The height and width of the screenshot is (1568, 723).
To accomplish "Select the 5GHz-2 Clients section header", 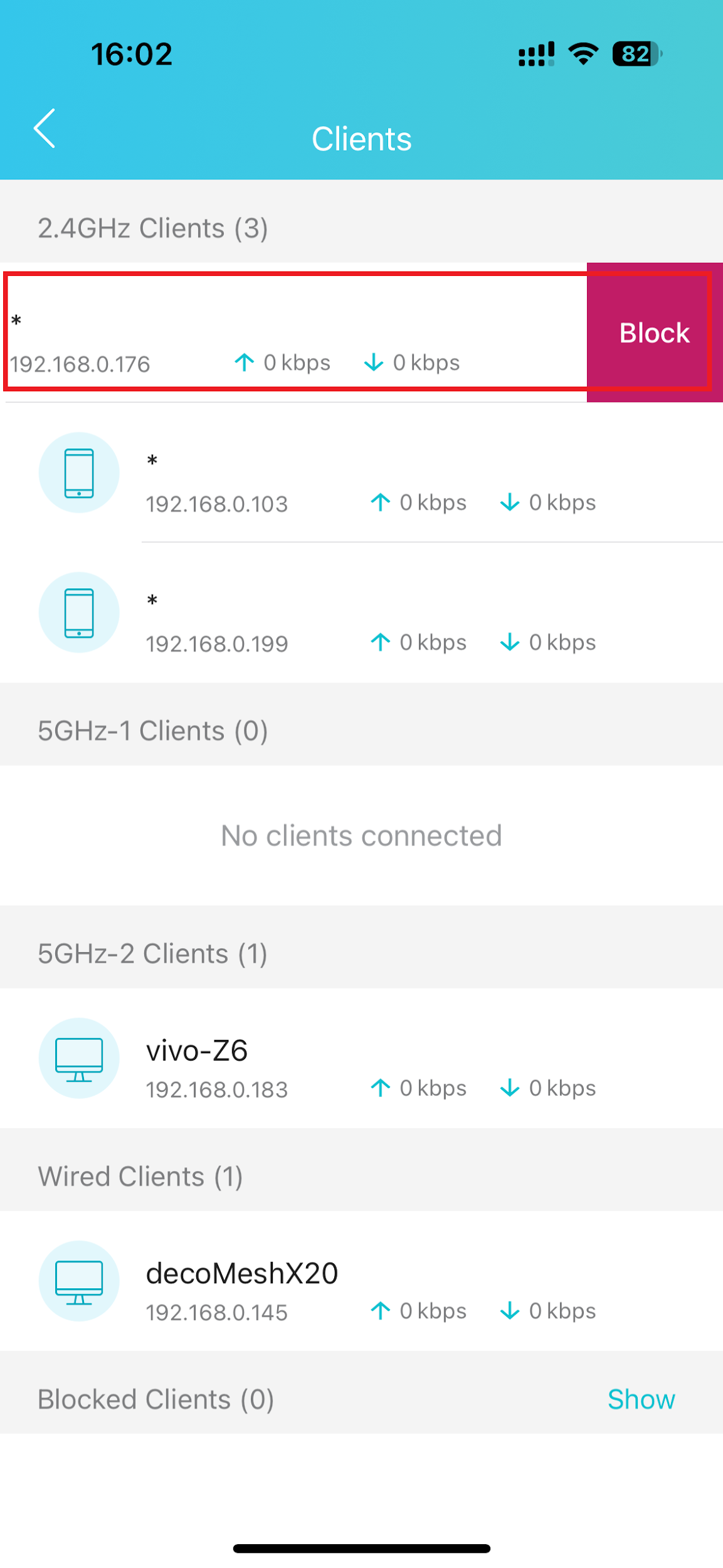I will 152,953.
